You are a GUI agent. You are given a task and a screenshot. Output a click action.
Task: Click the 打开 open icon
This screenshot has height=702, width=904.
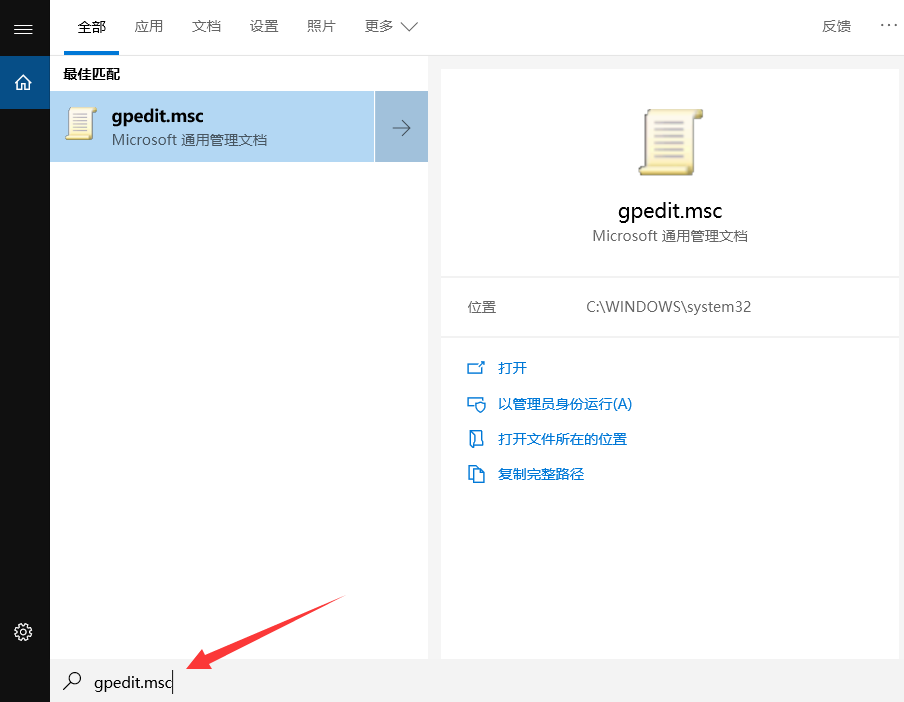click(476, 368)
